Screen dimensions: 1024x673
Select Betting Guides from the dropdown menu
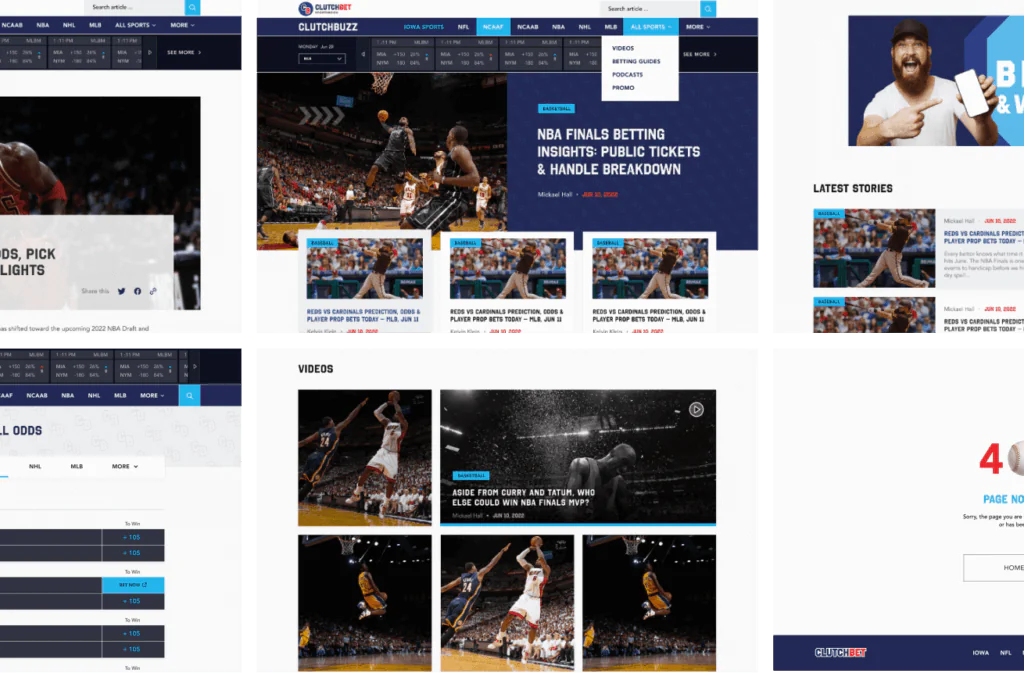tap(636, 61)
